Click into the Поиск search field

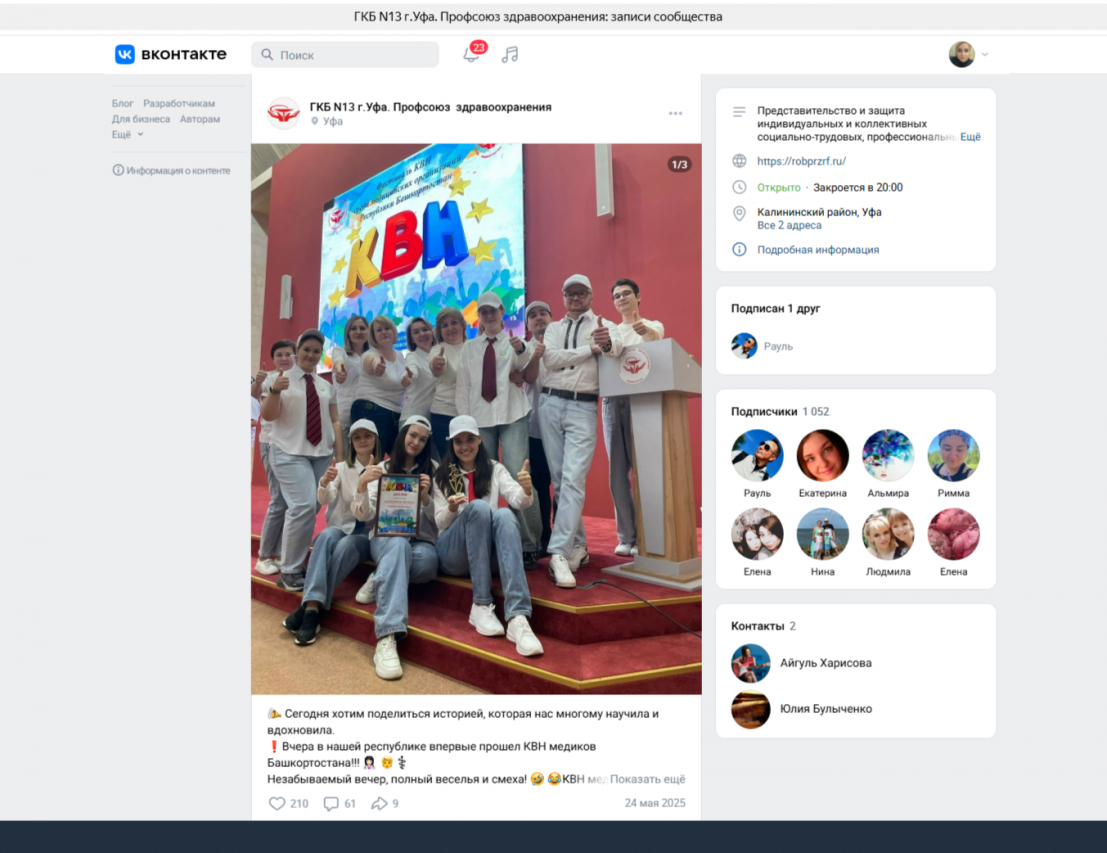tap(345, 54)
